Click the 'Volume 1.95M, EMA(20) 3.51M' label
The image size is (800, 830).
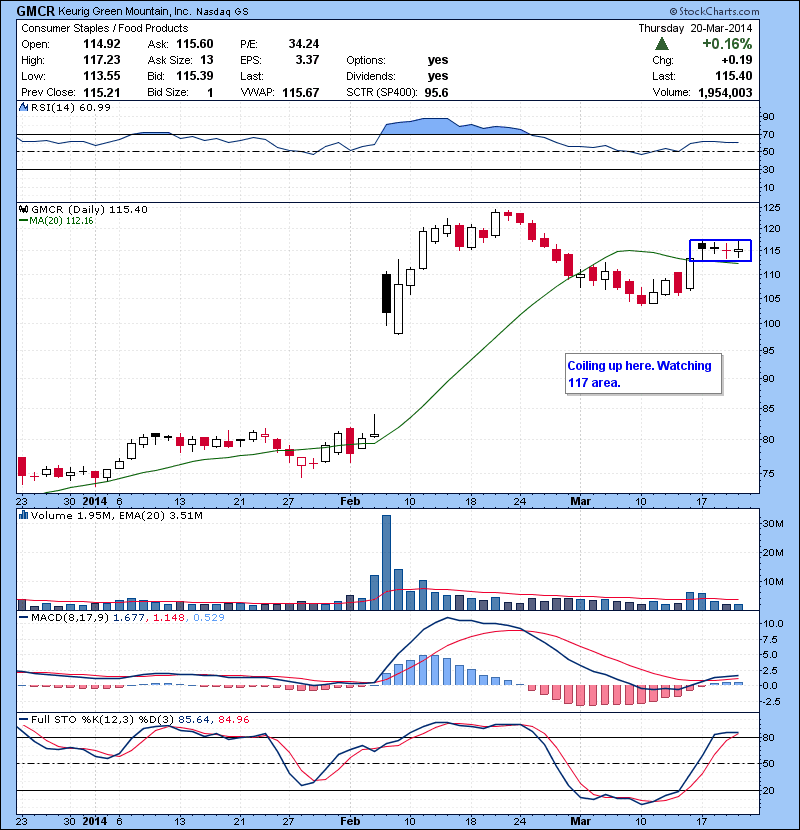pyautogui.click(x=116, y=515)
